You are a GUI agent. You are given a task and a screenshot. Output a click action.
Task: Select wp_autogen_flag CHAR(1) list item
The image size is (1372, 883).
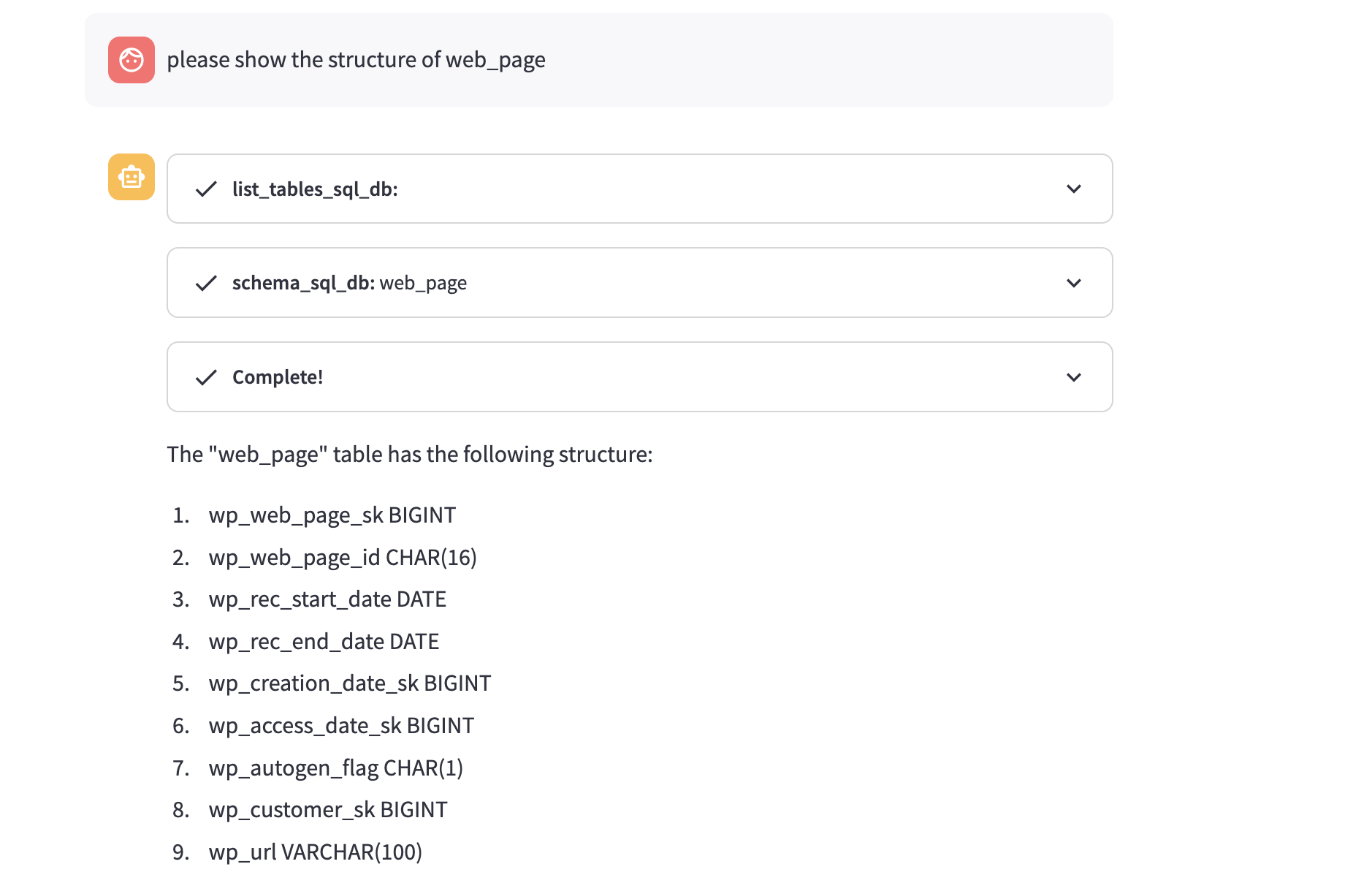point(336,768)
